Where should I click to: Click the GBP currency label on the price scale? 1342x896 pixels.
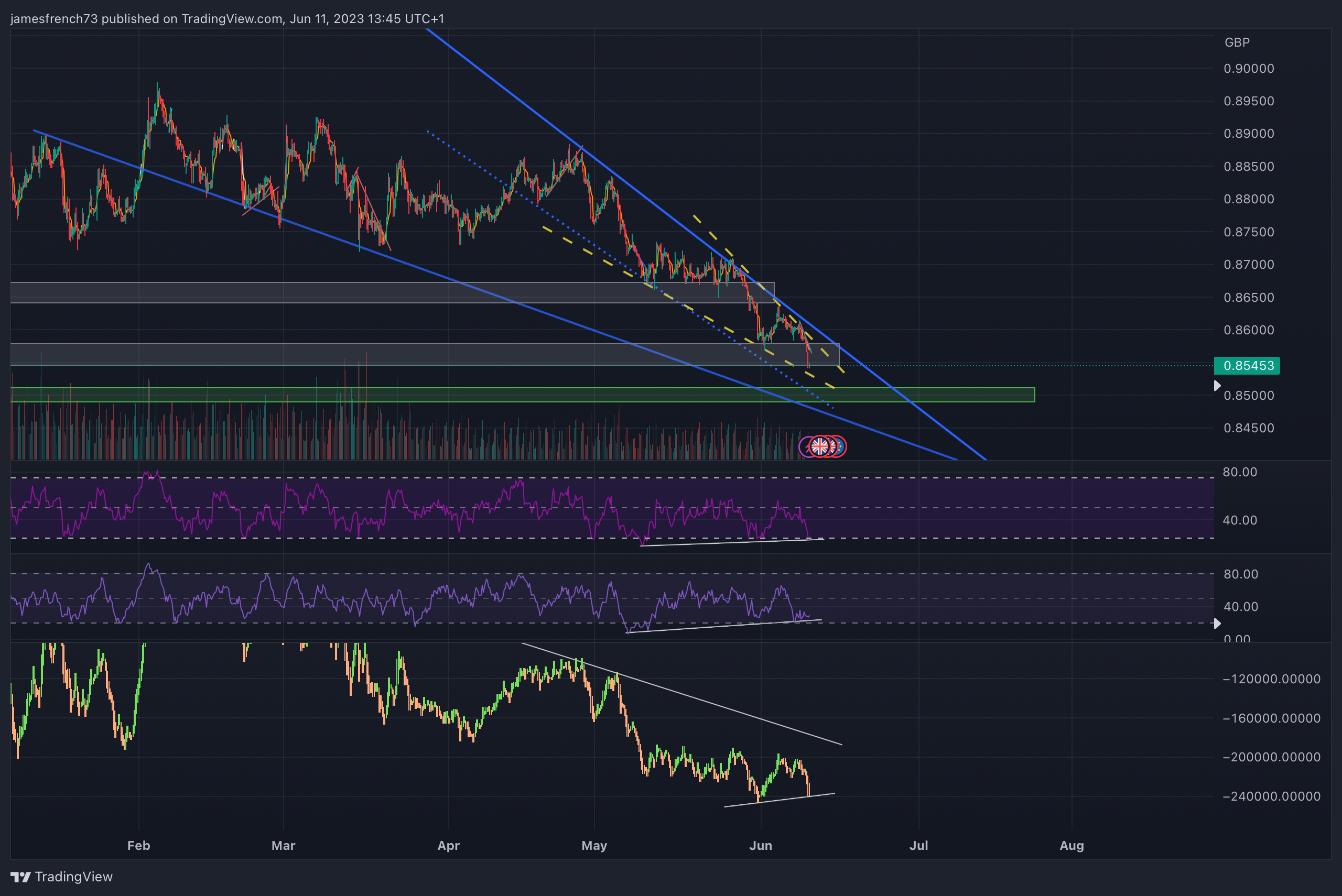pos(1237,42)
